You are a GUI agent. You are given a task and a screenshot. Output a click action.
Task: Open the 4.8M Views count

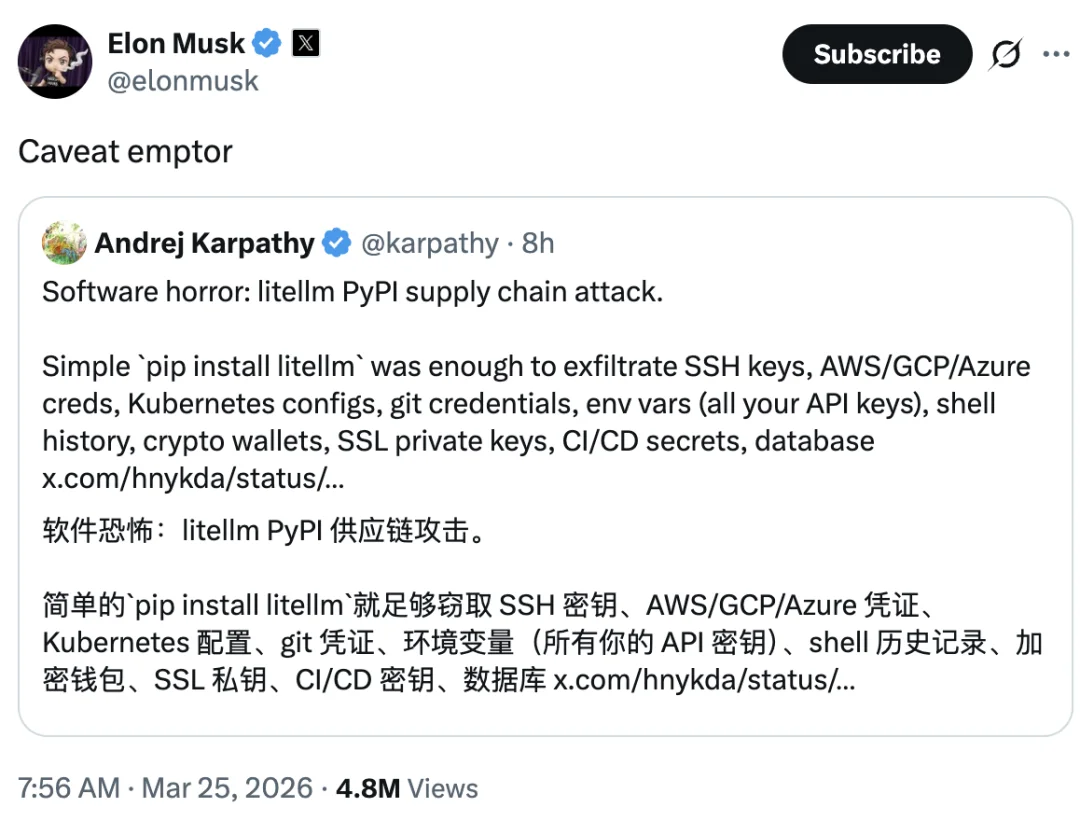click(403, 788)
